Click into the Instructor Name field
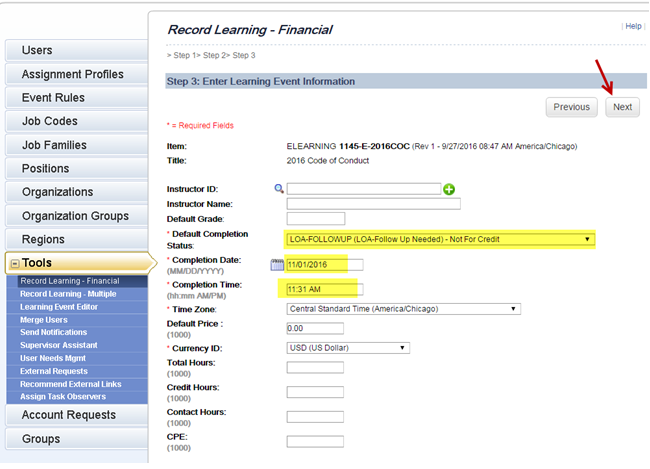This screenshot has width=650, height=469. pyautogui.click(x=374, y=204)
